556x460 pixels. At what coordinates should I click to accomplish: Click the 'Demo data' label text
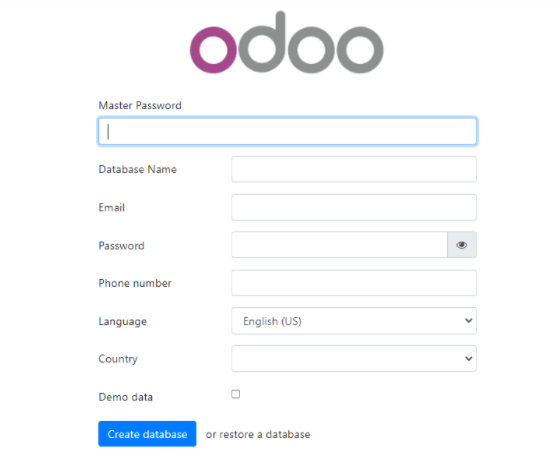pos(126,397)
